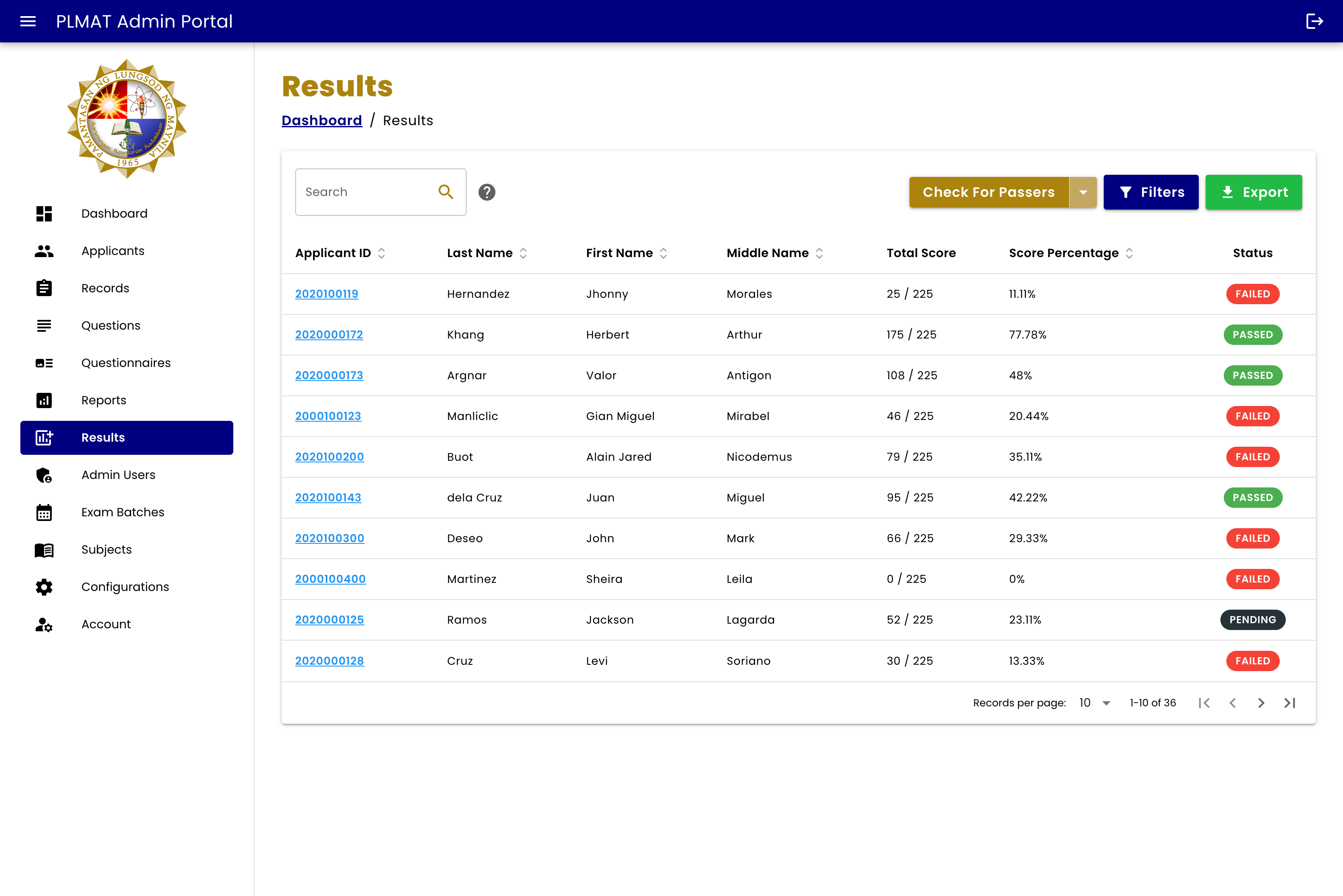Select Questionnaires in sidebar menu
This screenshot has width=1343, height=896.
point(126,363)
